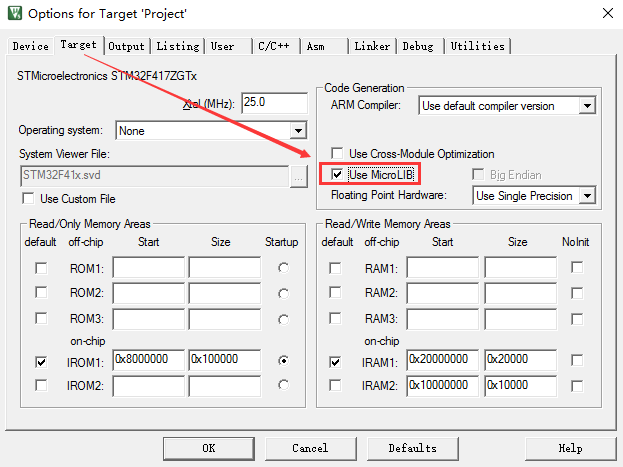Browse for System Viewer File with ellipsis button

click(298, 176)
